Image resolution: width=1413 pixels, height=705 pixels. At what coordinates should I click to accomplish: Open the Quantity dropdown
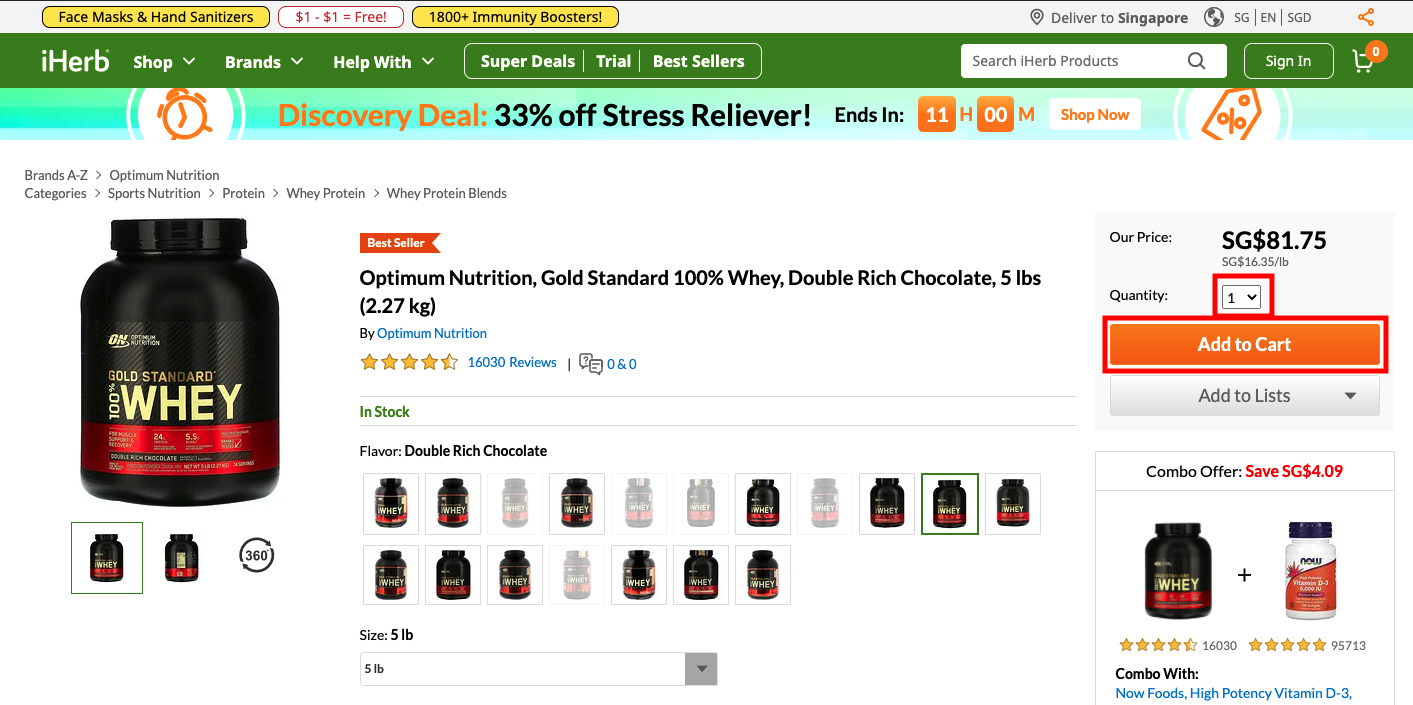pyautogui.click(x=1241, y=297)
